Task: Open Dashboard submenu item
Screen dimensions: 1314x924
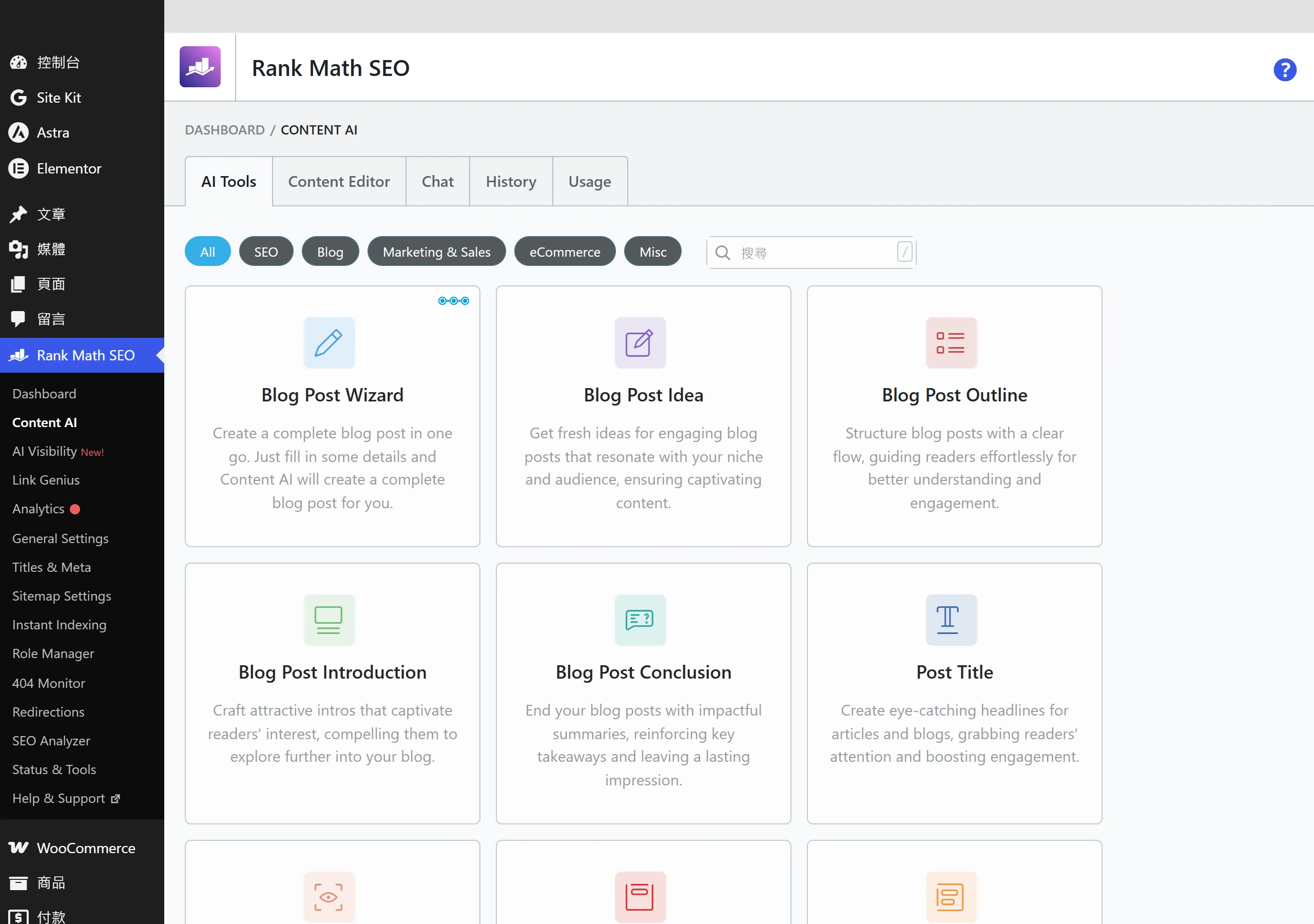Action: click(44, 394)
